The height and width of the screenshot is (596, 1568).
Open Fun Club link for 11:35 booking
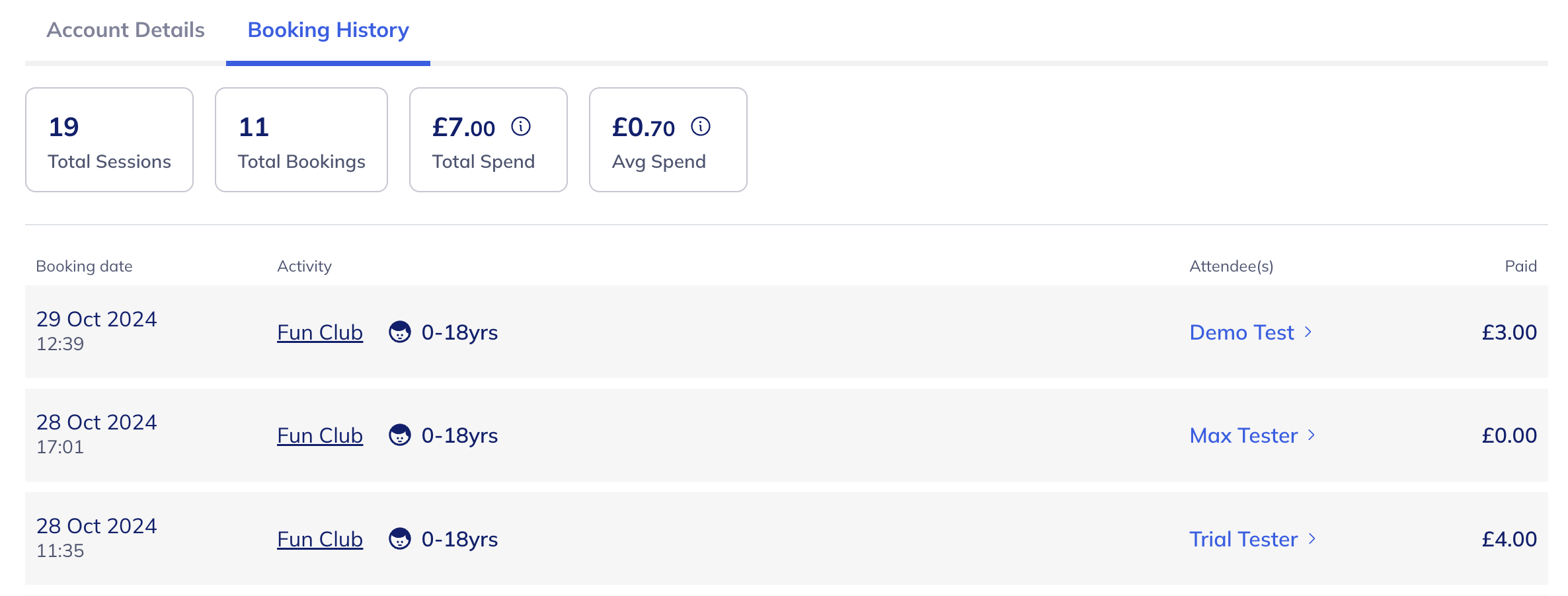coord(320,539)
